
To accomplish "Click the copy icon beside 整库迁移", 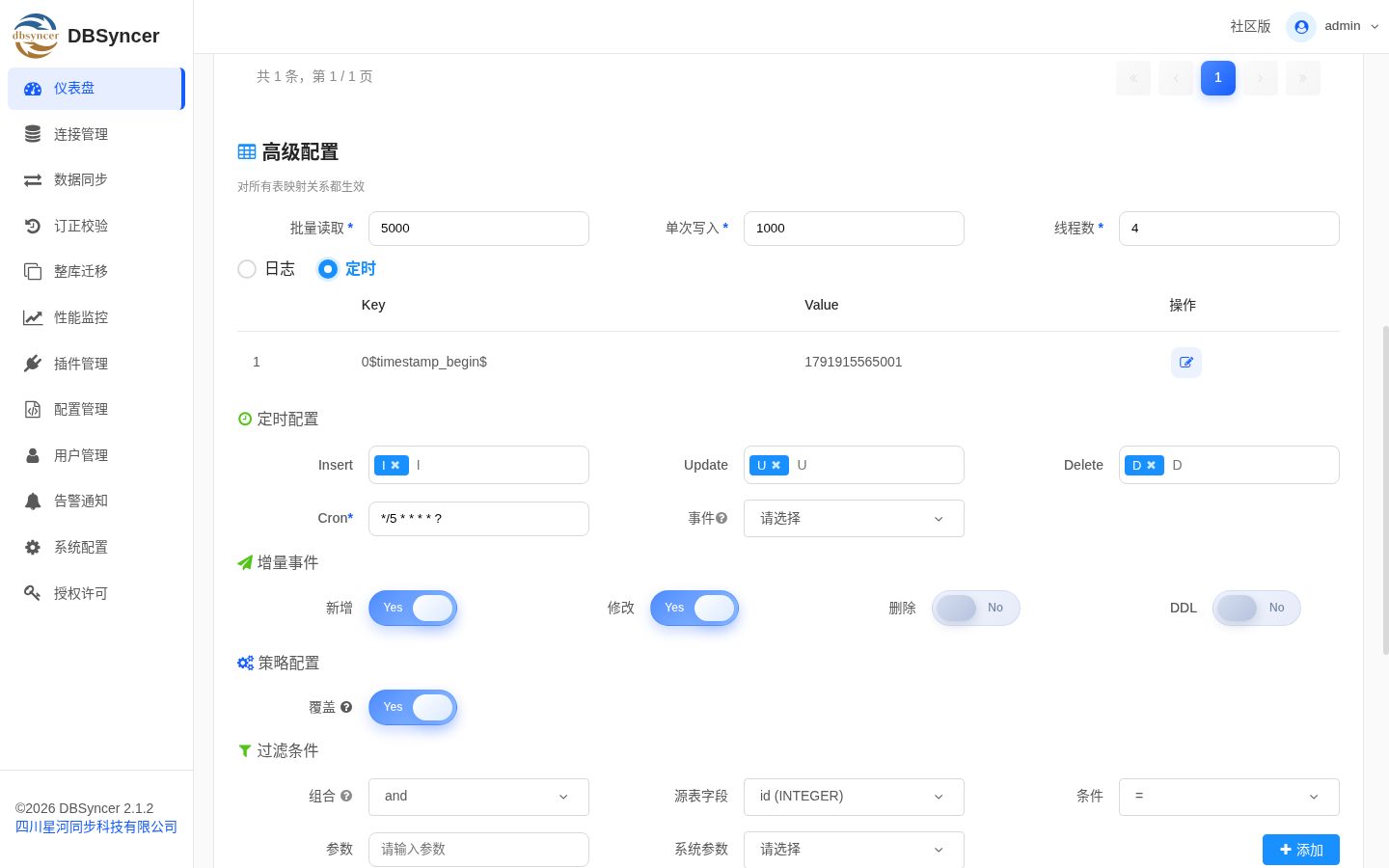I will [33, 272].
